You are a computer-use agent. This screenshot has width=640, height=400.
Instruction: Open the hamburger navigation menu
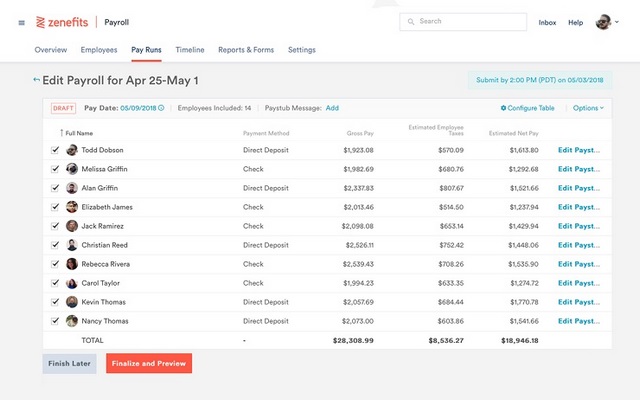pyautogui.click(x=22, y=22)
